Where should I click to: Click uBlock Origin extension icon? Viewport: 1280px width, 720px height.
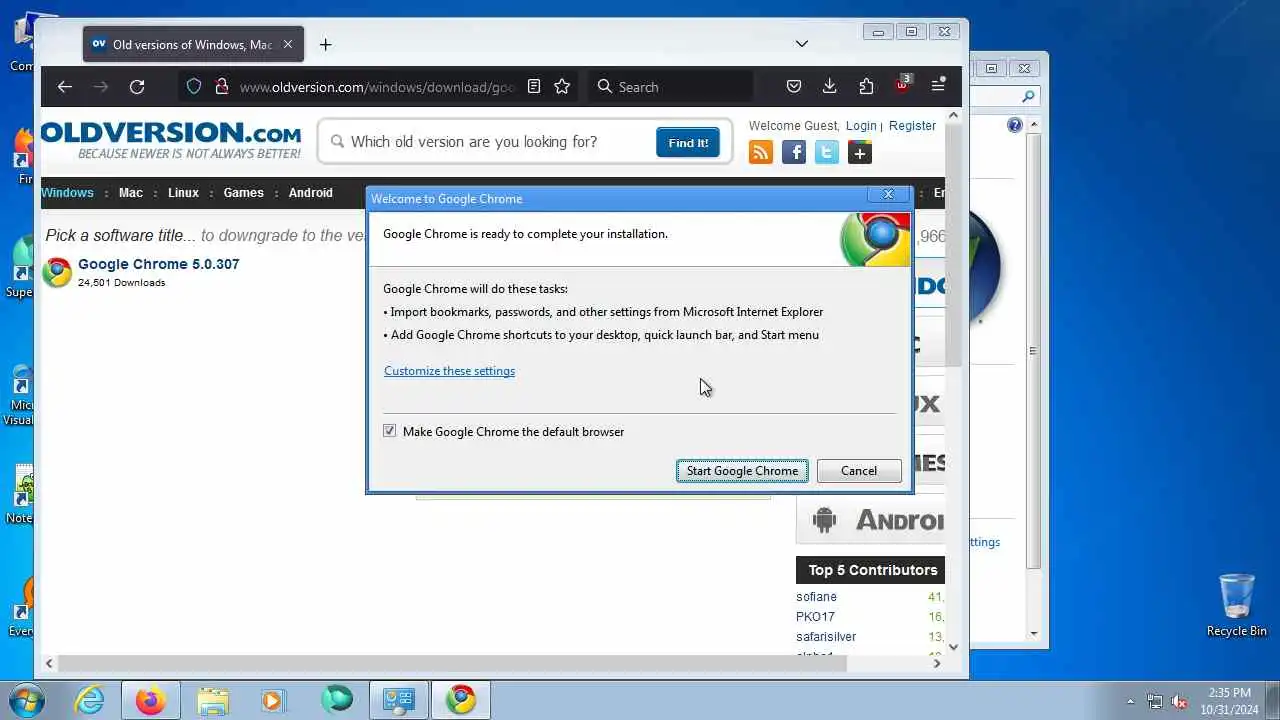[902, 86]
